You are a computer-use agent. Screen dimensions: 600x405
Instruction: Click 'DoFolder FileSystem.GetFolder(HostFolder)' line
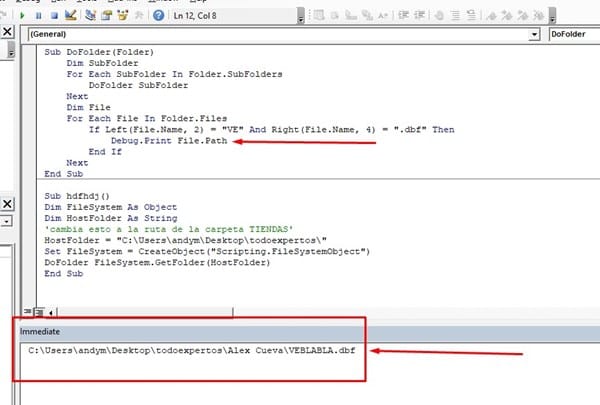point(157,263)
